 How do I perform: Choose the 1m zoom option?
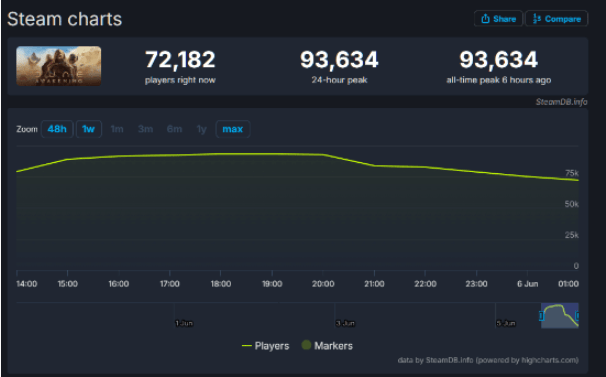(x=117, y=129)
